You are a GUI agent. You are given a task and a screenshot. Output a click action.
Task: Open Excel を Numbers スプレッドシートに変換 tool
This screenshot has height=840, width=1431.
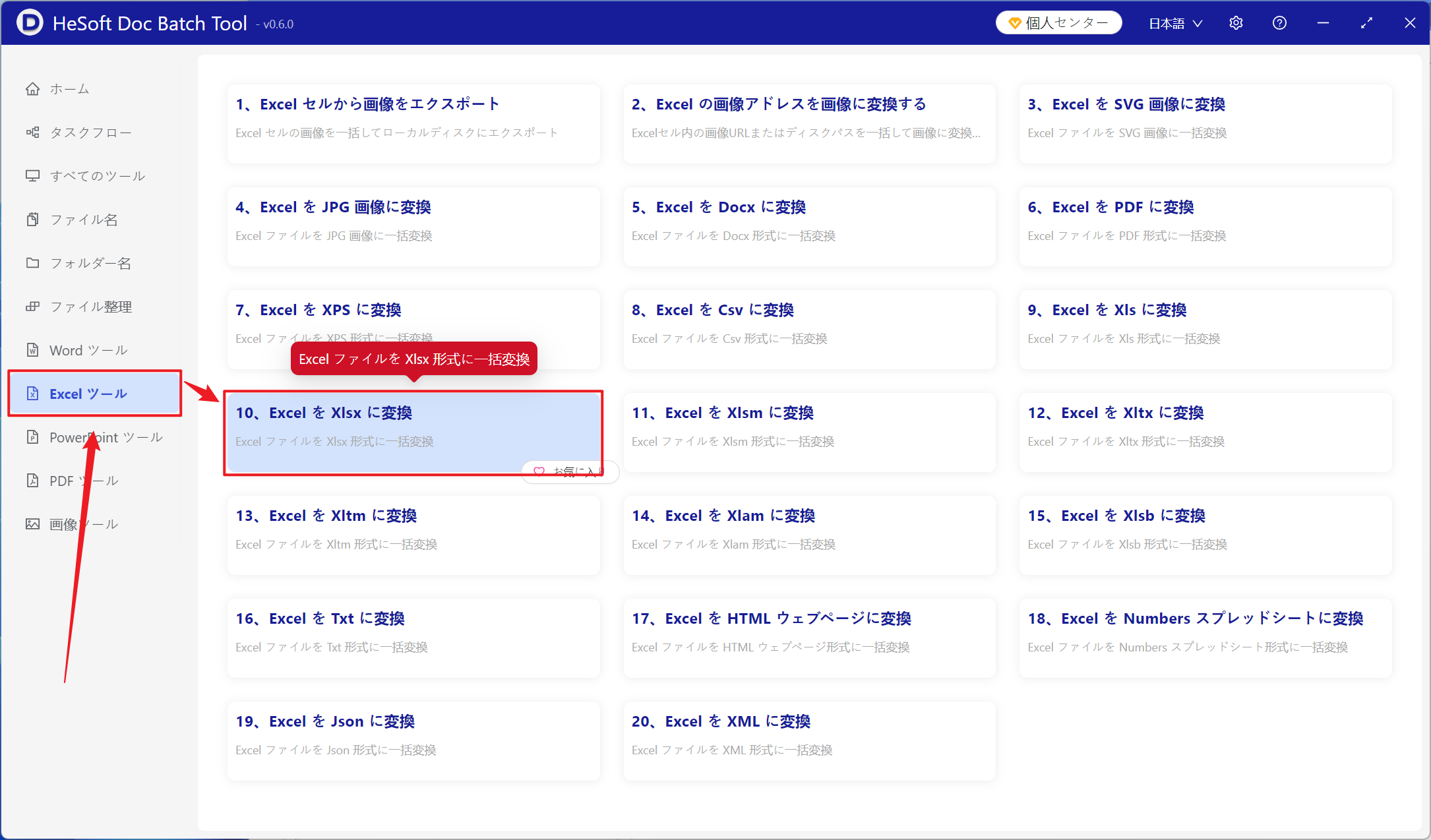pyautogui.click(x=1205, y=638)
